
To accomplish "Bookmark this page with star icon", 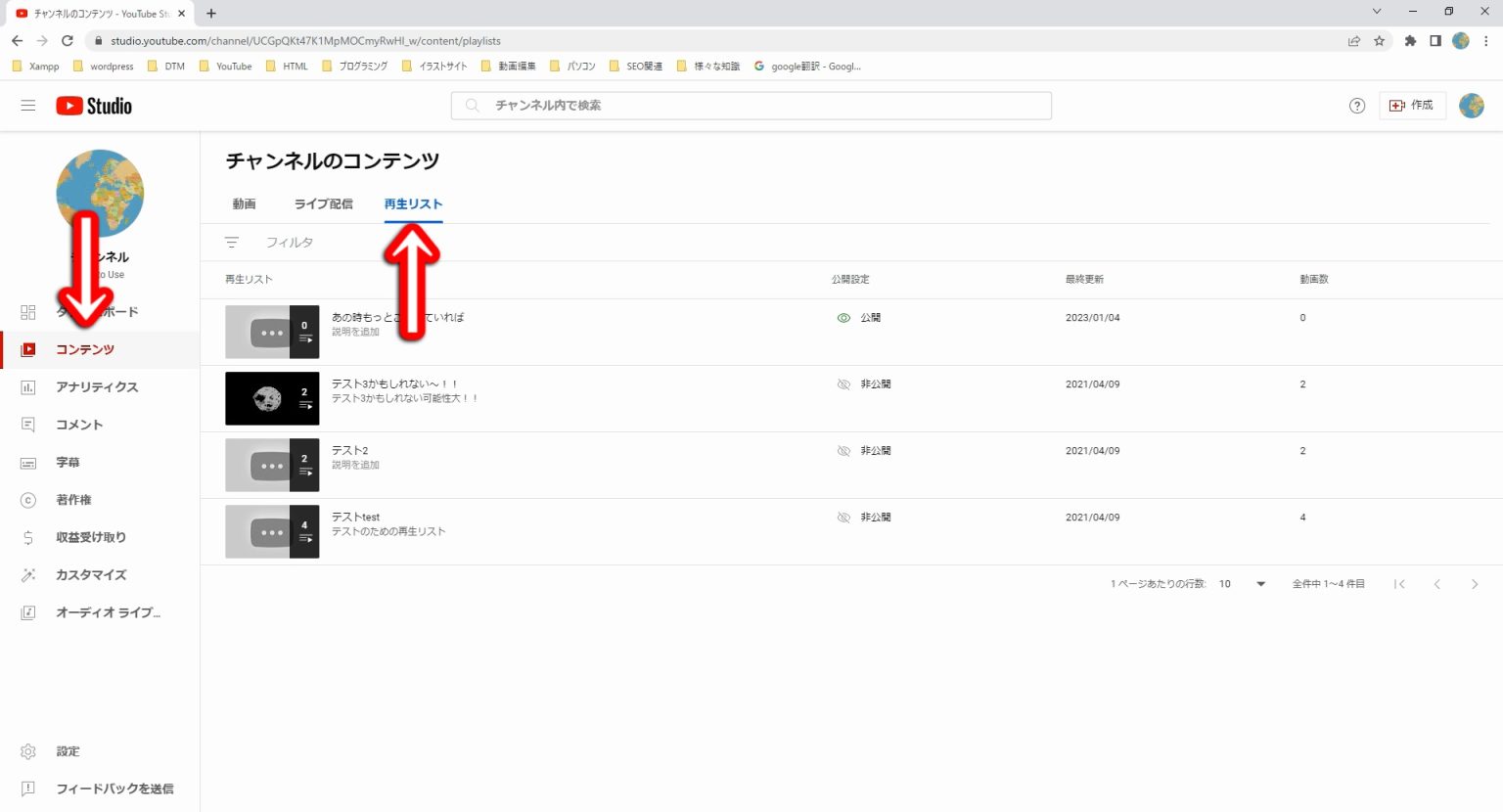I will point(1379,41).
